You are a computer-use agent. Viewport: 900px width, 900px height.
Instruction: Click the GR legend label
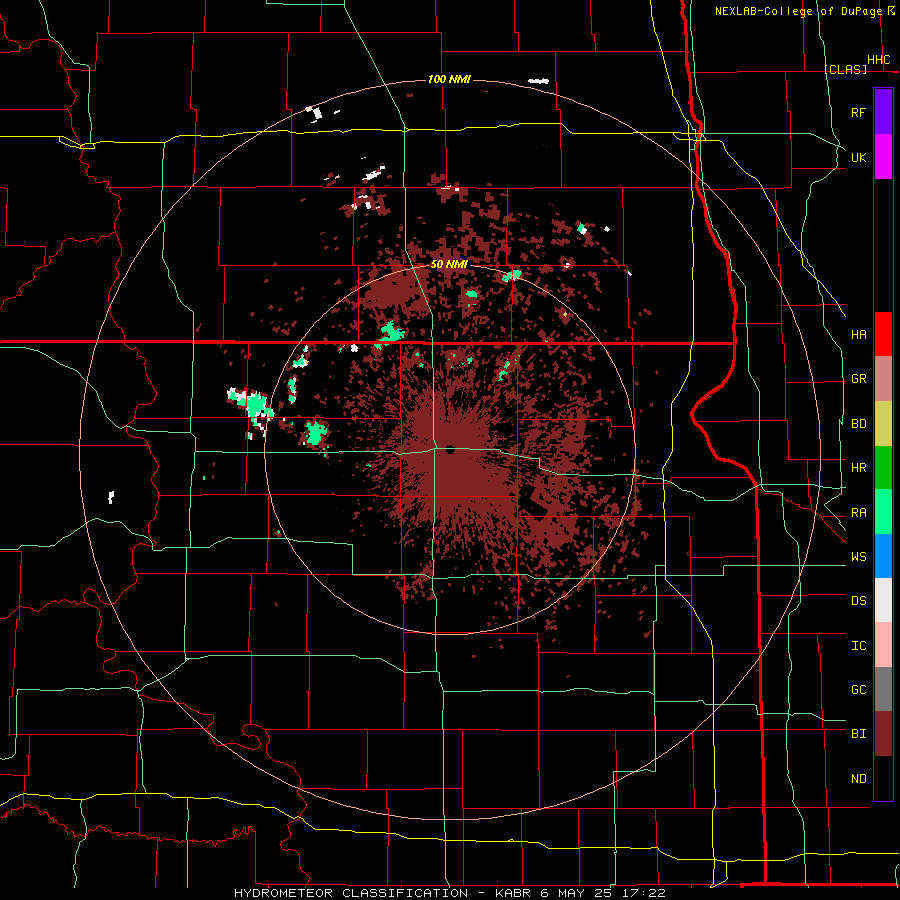(x=858, y=379)
